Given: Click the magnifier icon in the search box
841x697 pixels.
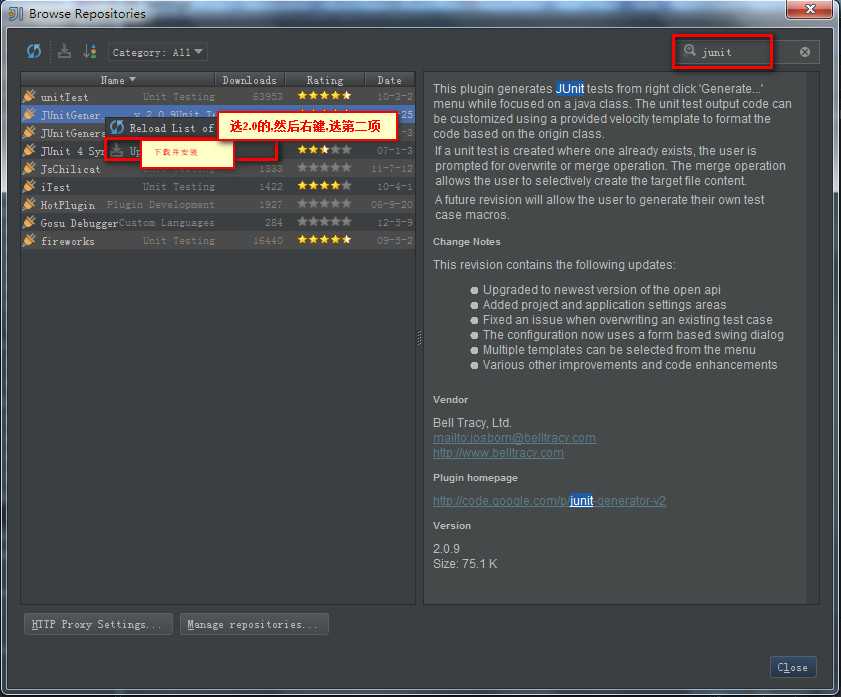Looking at the screenshot, I should (690, 51).
